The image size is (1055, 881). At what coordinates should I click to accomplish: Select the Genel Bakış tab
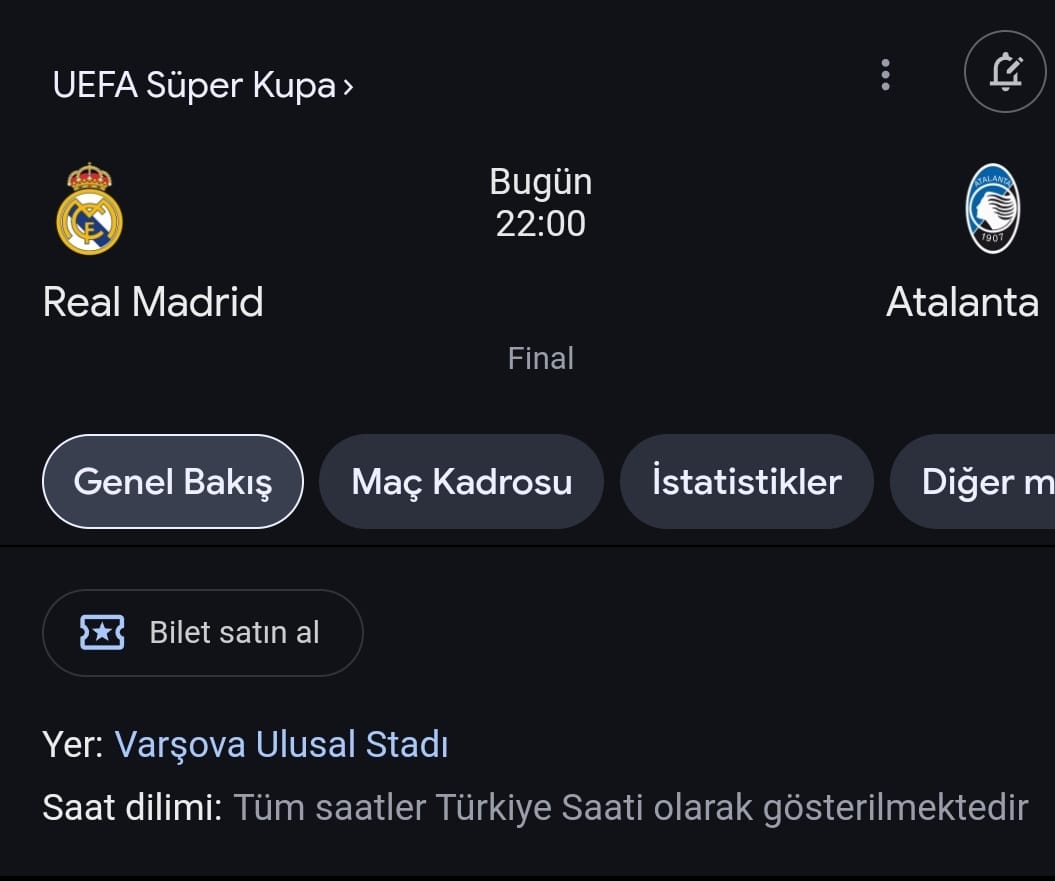coord(172,482)
